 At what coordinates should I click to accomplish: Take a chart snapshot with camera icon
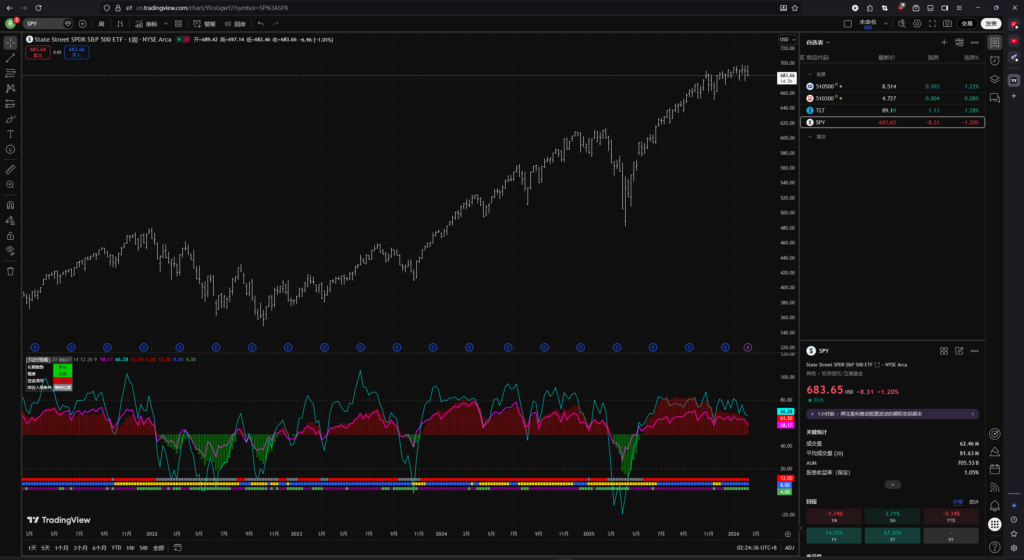[947, 23]
